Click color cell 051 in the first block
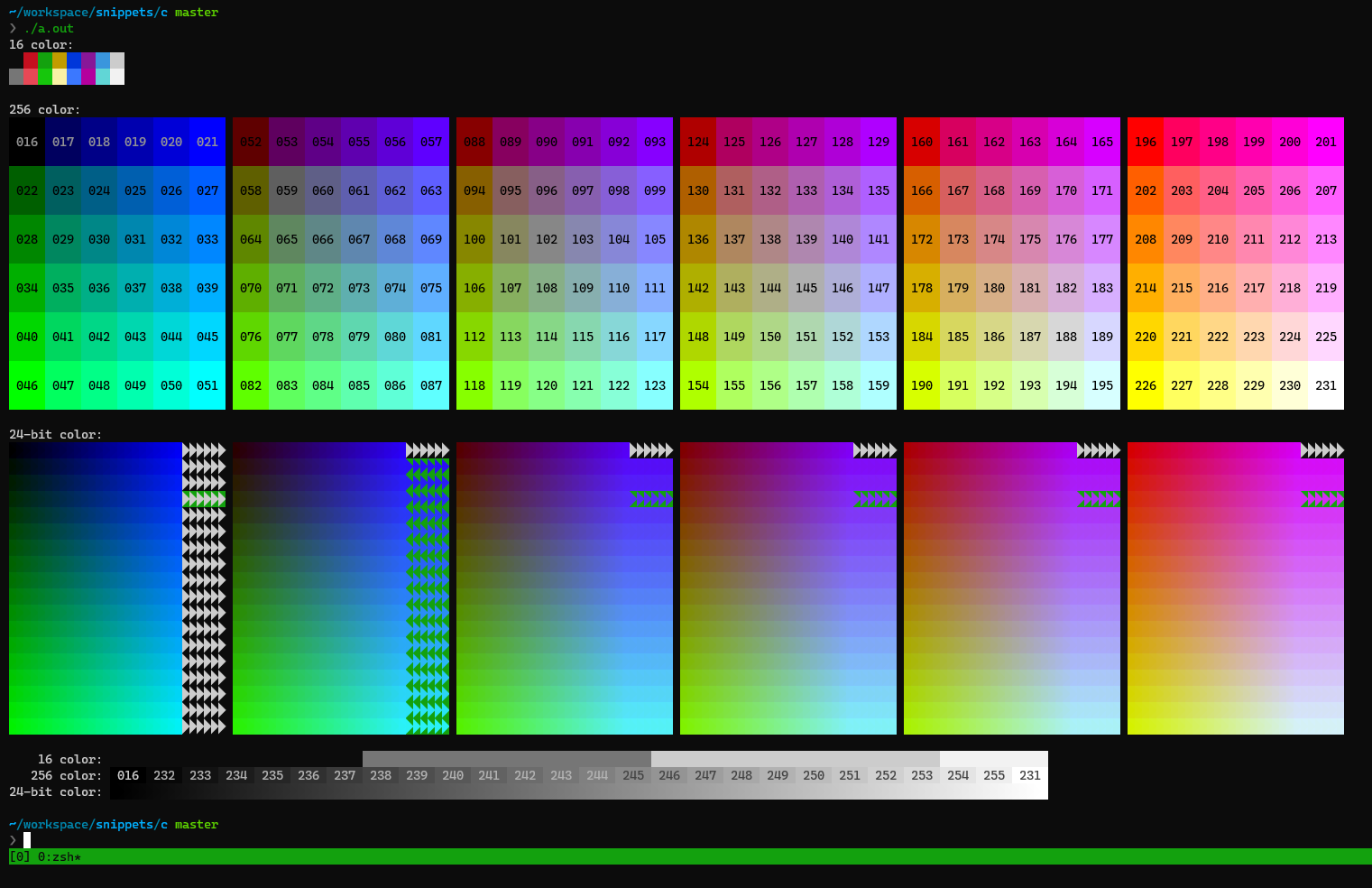Image resolution: width=1372 pixels, height=888 pixels. tap(207, 385)
